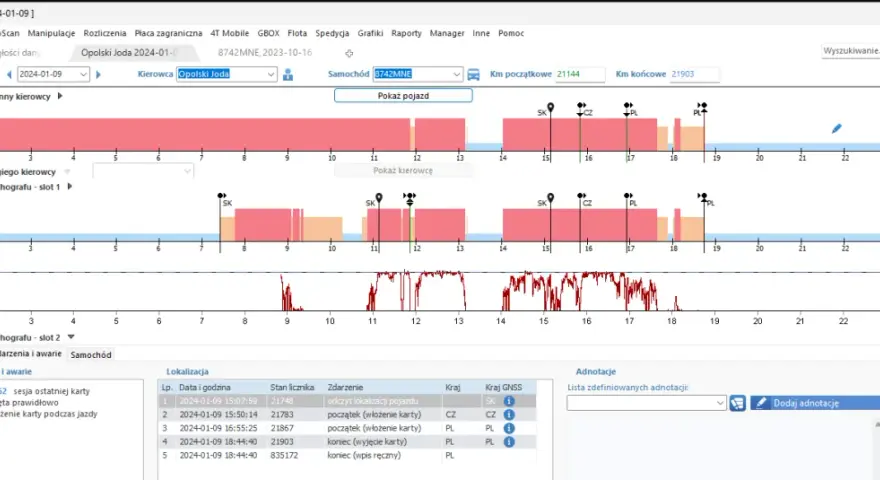Expand the tachograph slot 2 section

(x=71, y=337)
